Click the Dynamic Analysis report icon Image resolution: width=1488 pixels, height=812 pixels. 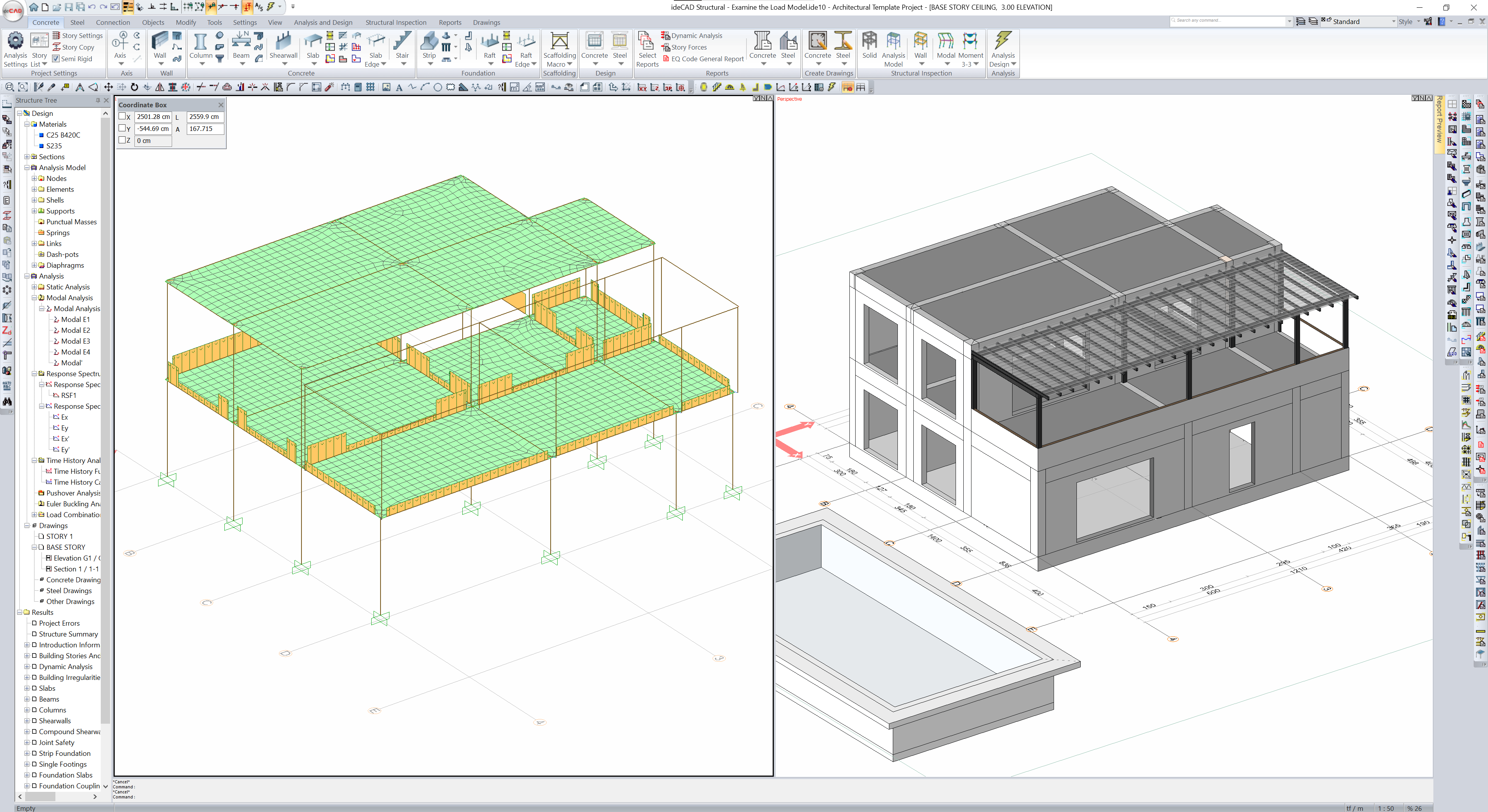click(x=692, y=35)
